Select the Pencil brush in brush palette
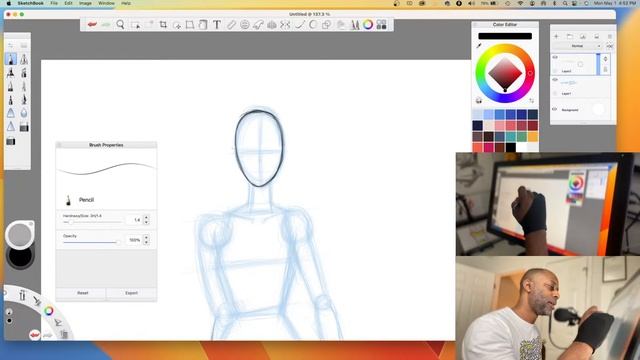Screen dimensions: 640x360 click(x=11, y=59)
